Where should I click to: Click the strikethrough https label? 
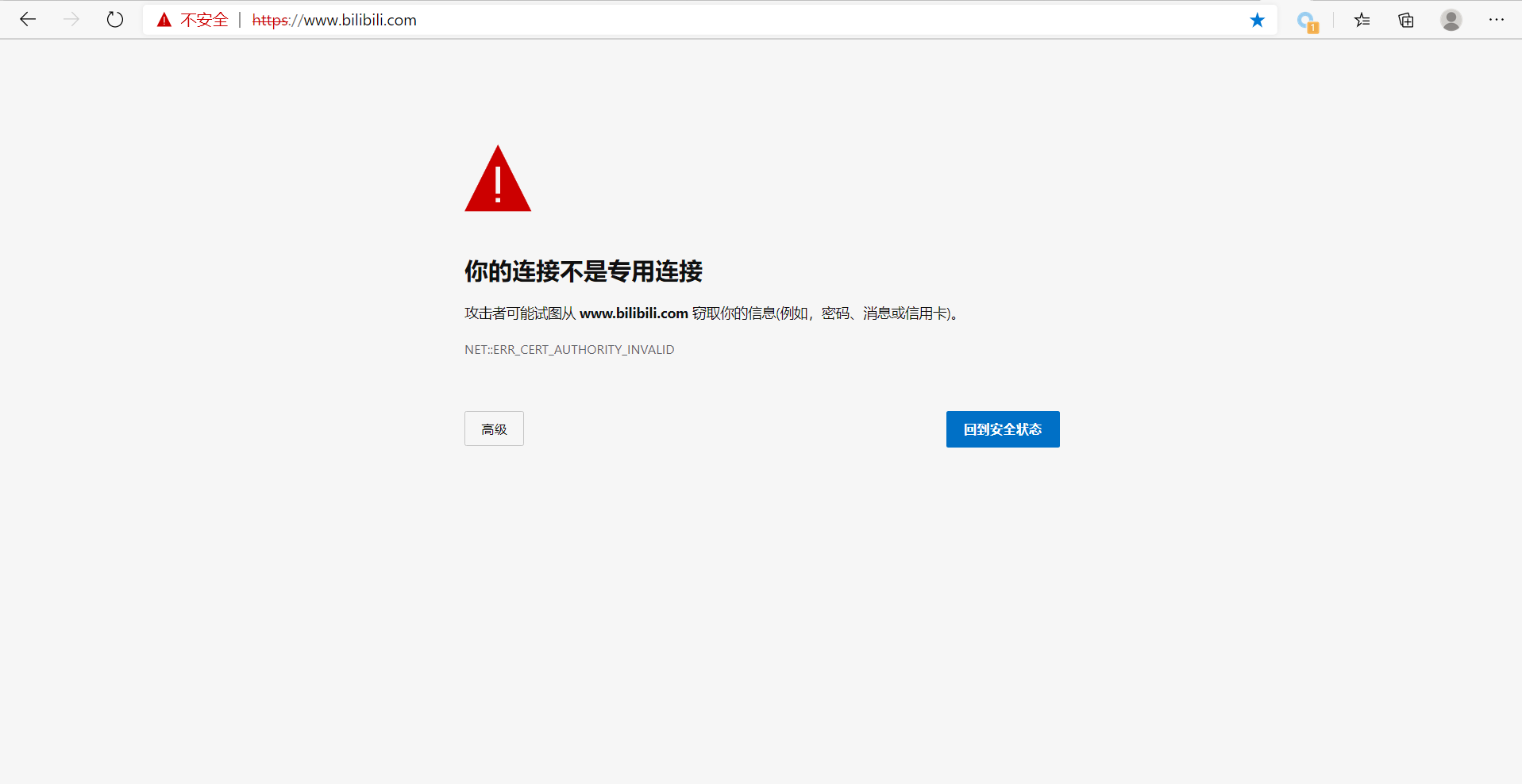[271, 20]
